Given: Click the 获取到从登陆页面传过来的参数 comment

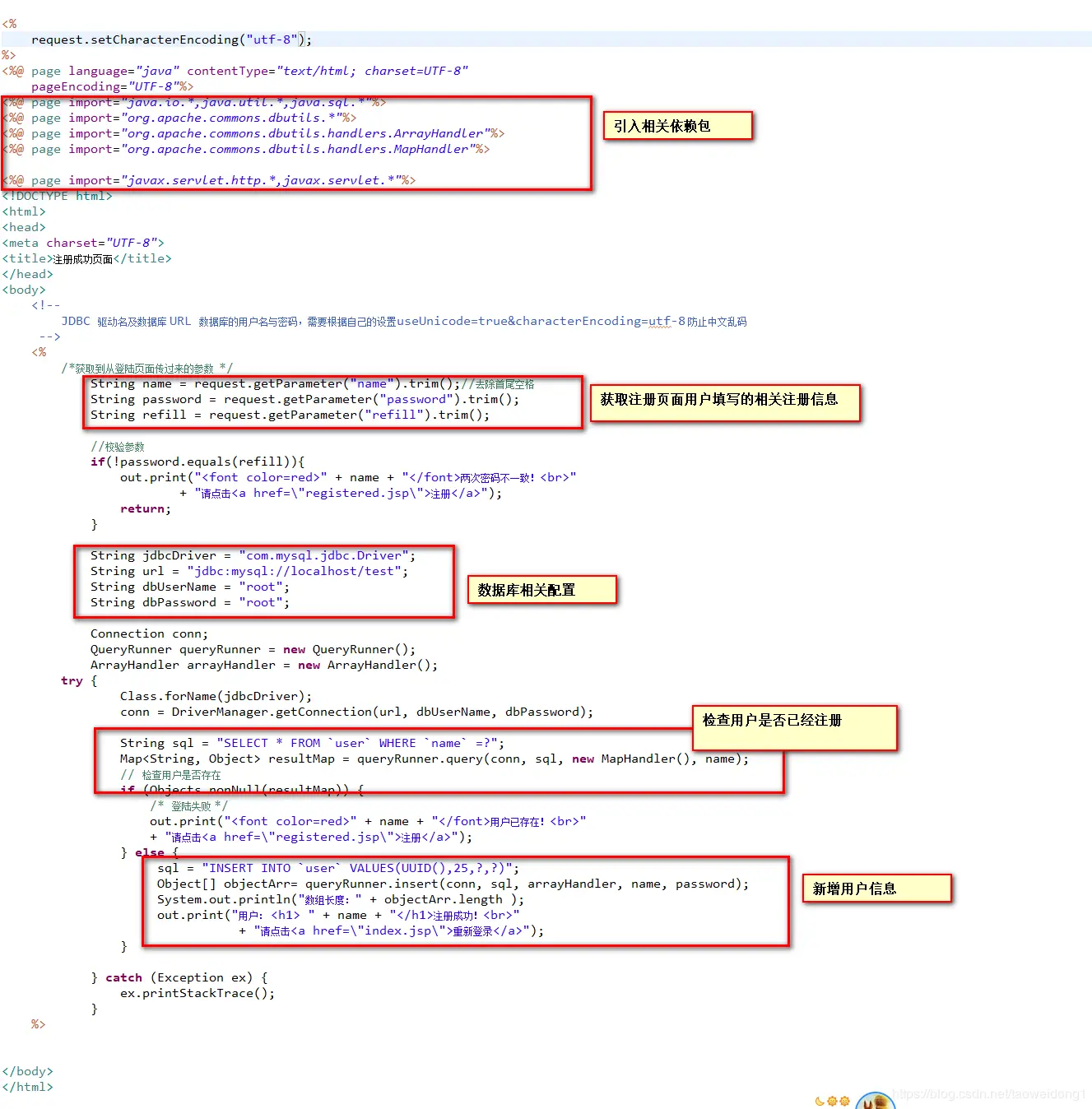Looking at the screenshot, I should pyautogui.click(x=146, y=368).
